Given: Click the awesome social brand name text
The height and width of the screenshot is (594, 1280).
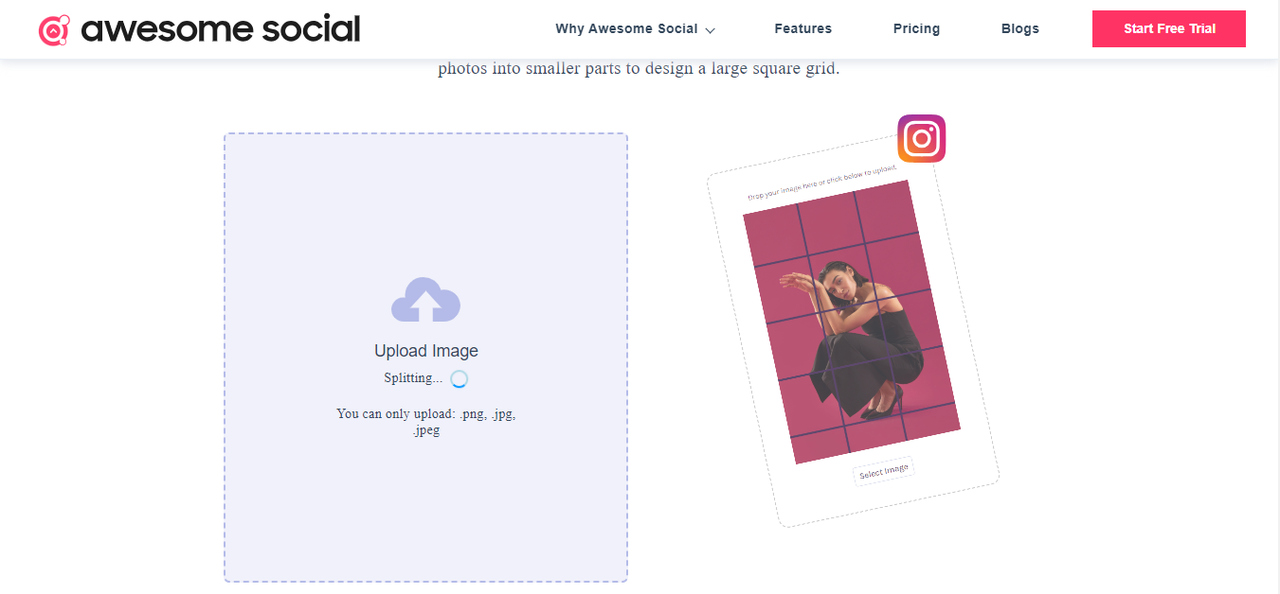Looking at the screenshot, I should 220,29.
